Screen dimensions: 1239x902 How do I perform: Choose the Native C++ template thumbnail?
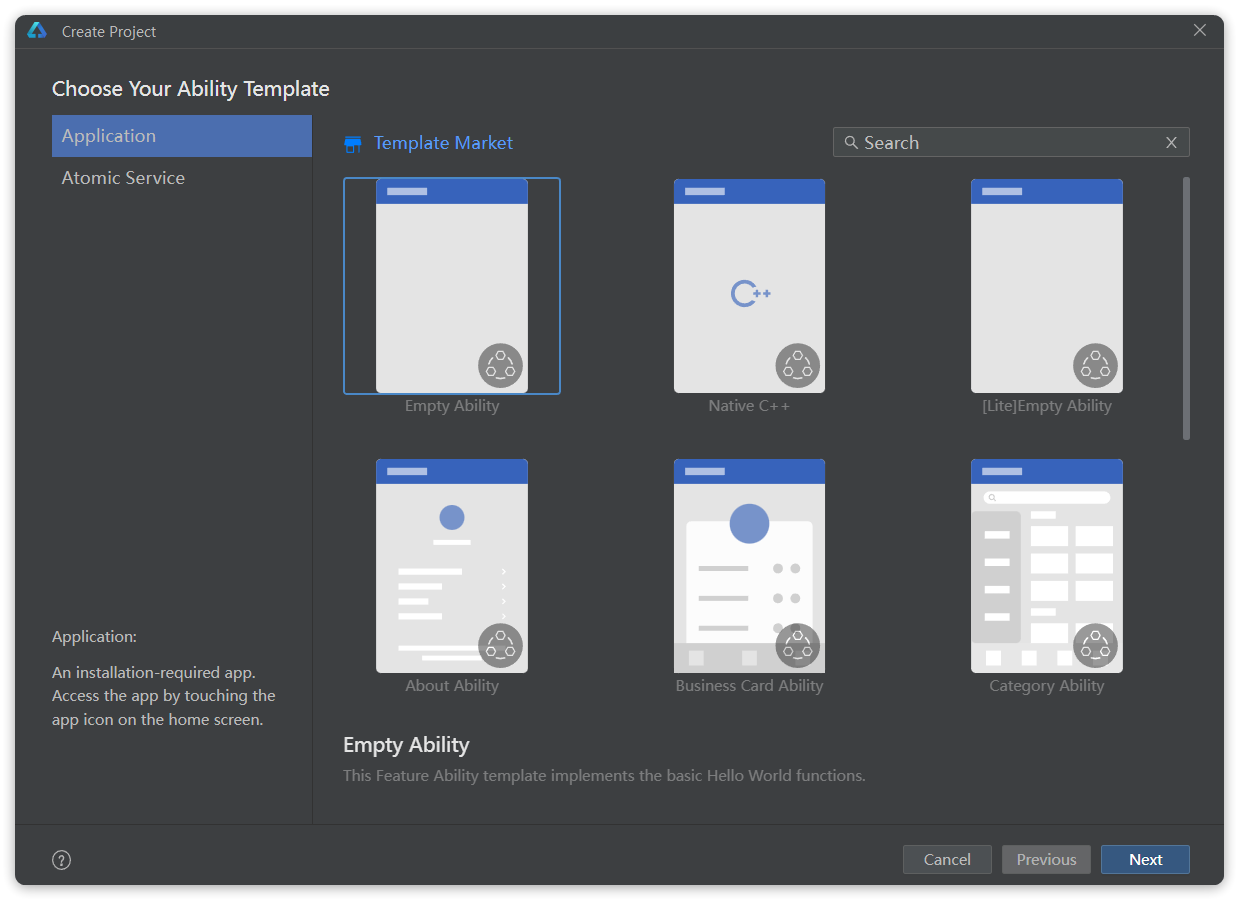click(749, 286)
